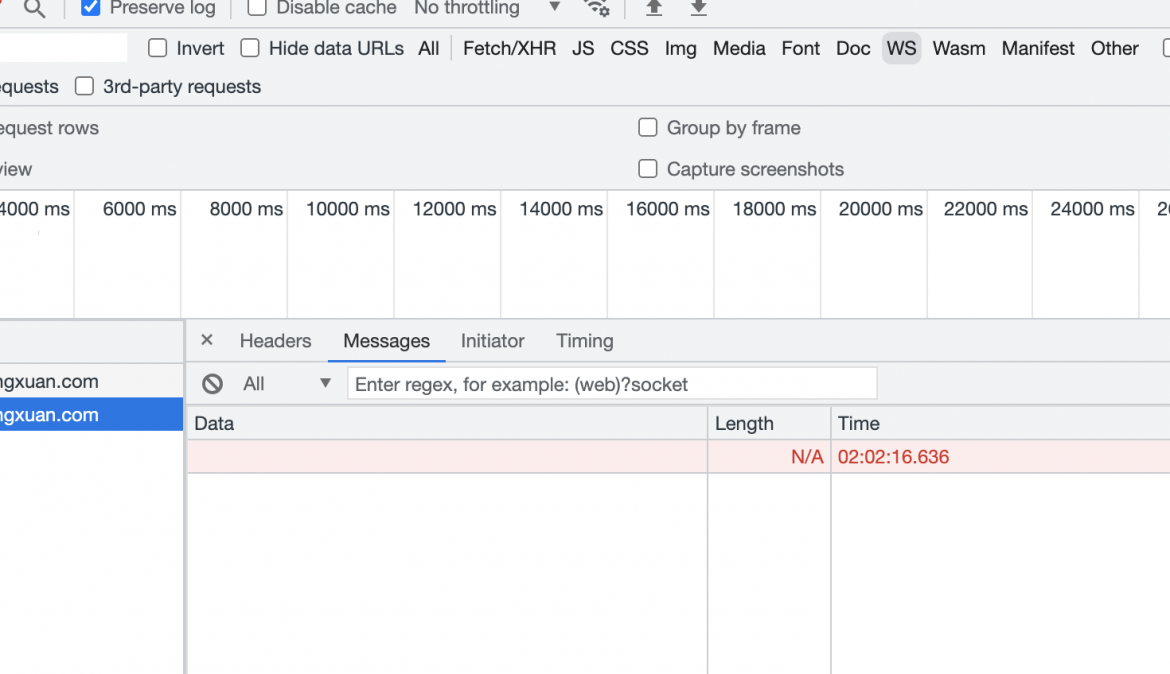Viewport: 1170px width, 674px height.
Task: Select the WS filter
Action: tap(901, 49)
